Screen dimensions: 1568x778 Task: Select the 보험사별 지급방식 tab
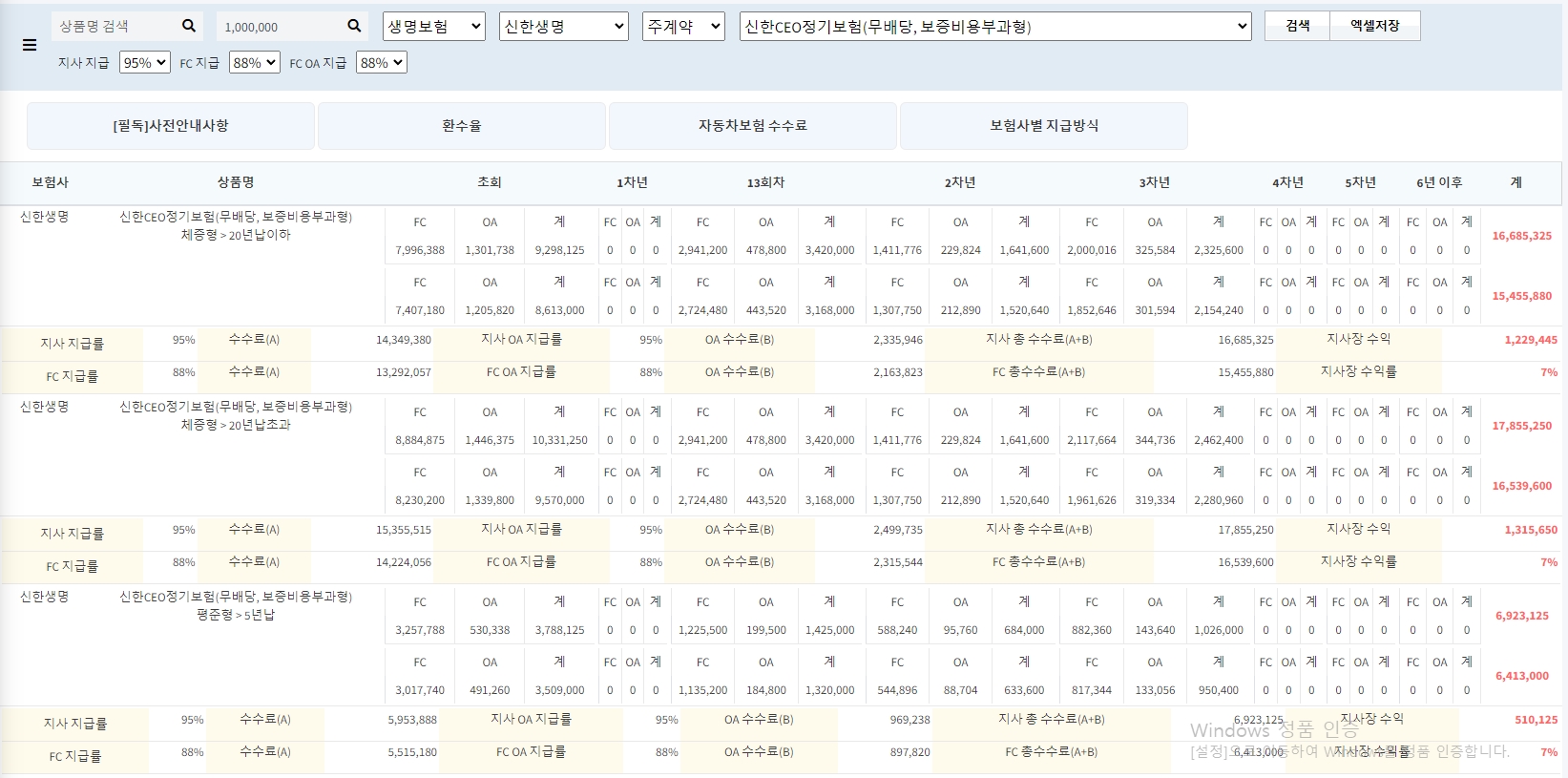click(1044, 126)
